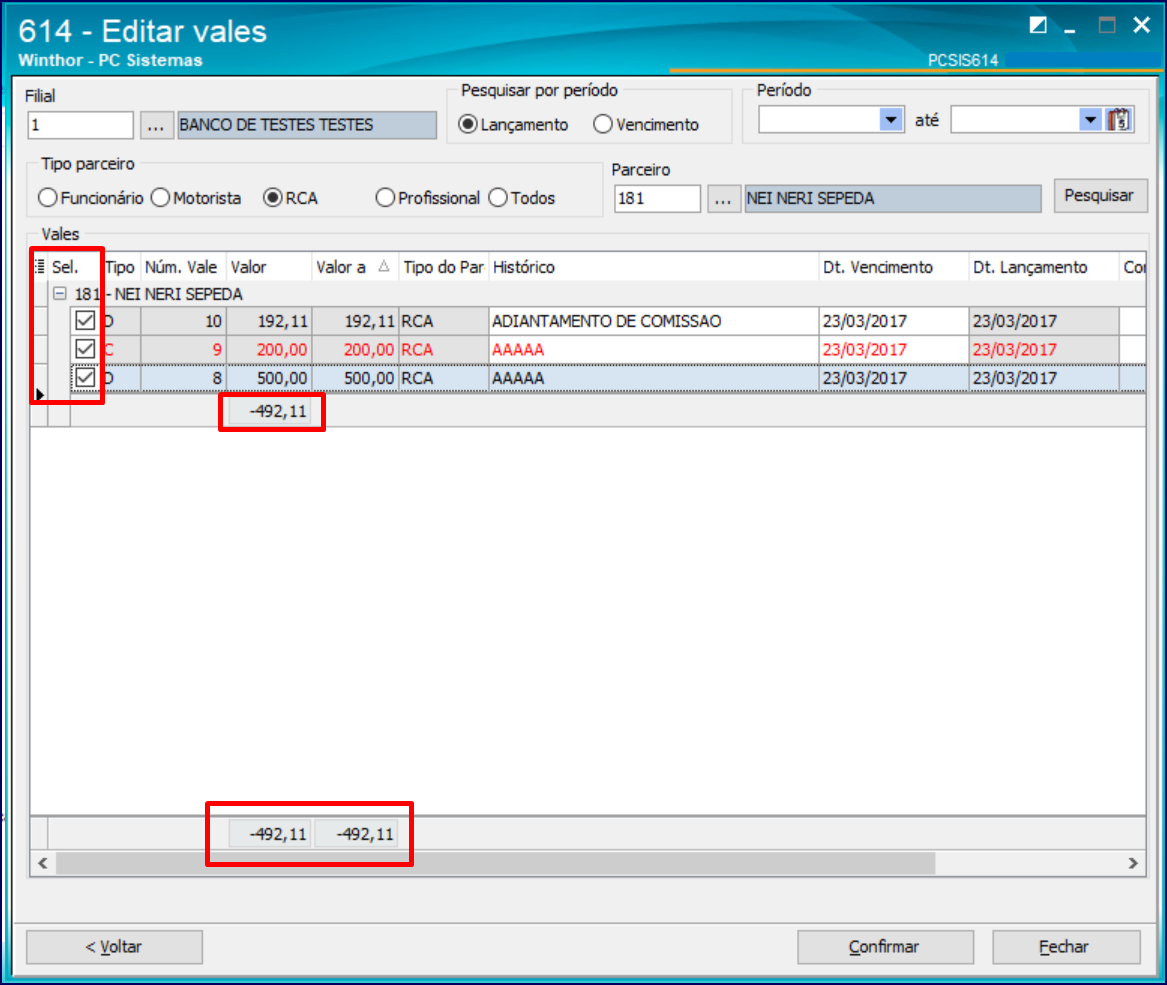Click the horizontal scrollbar left arrow

pyautogui.click(x=42, y=864)
